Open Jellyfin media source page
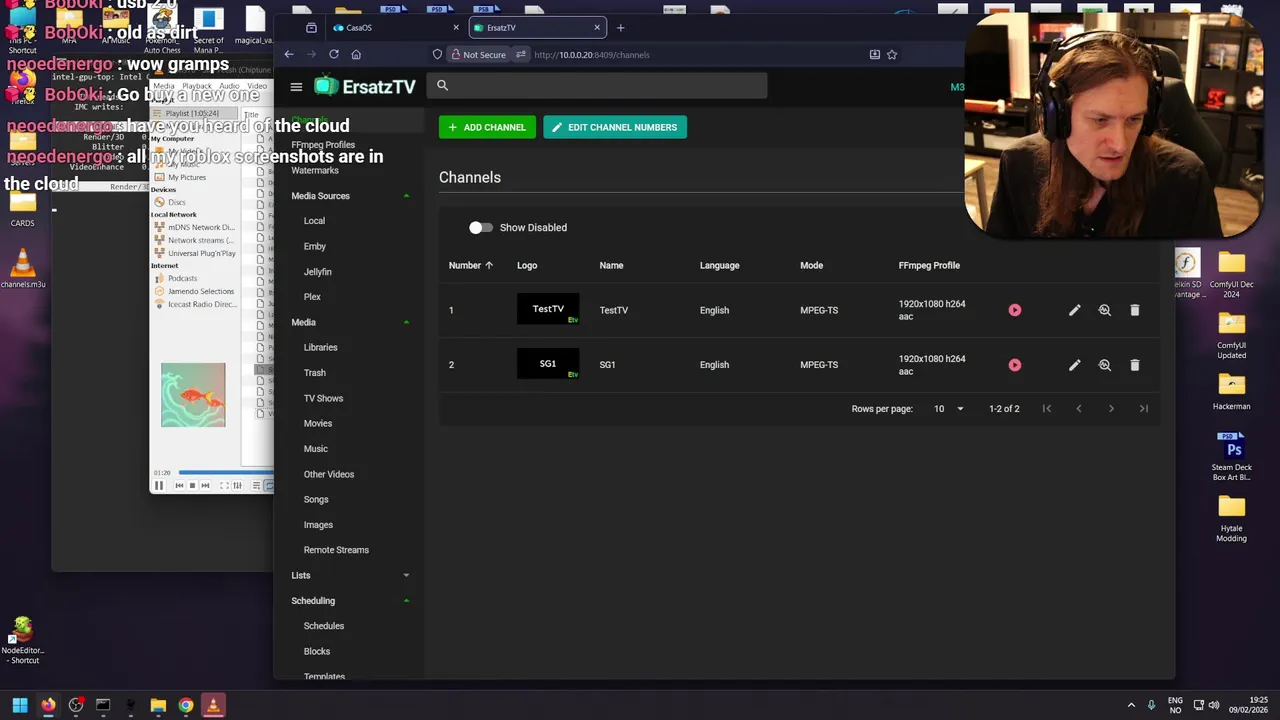 pos(318,272)
